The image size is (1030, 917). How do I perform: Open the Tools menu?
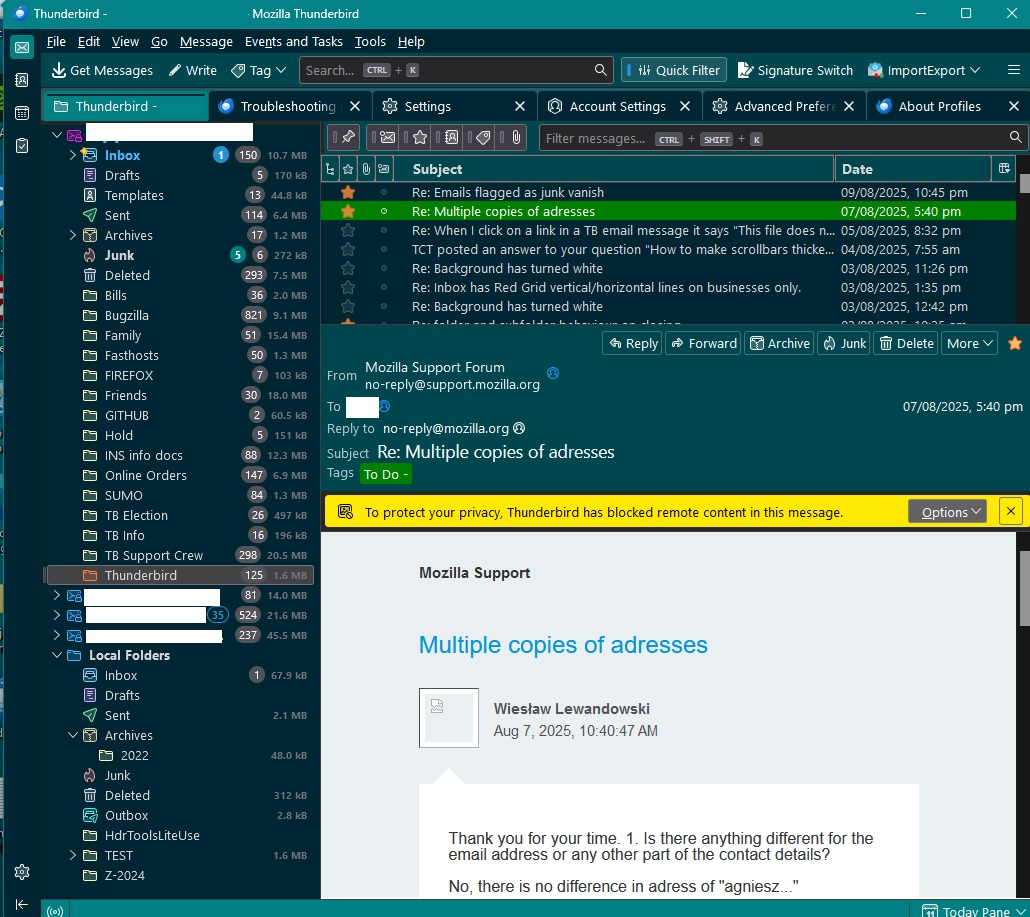point(370,41)
